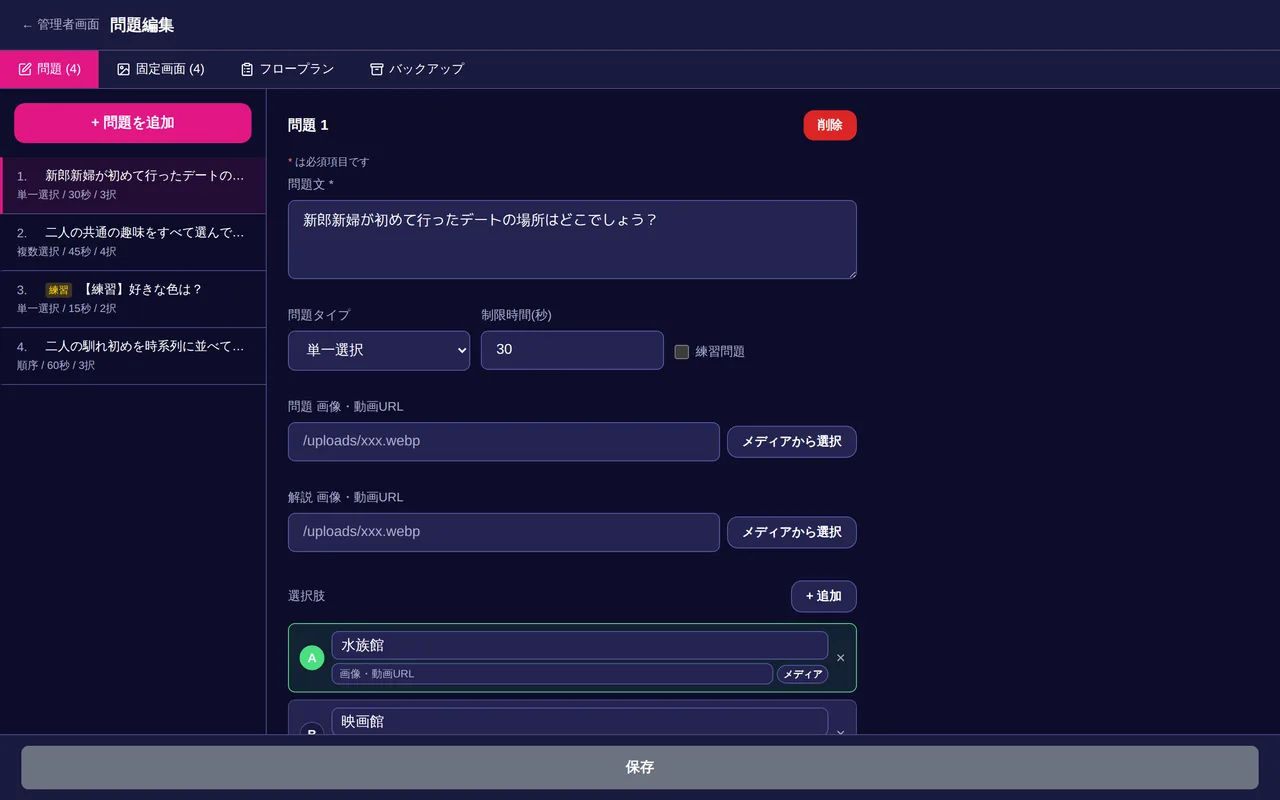Click choice A text field 水族館
The image size is (1280, 800).
click(580, 645)
